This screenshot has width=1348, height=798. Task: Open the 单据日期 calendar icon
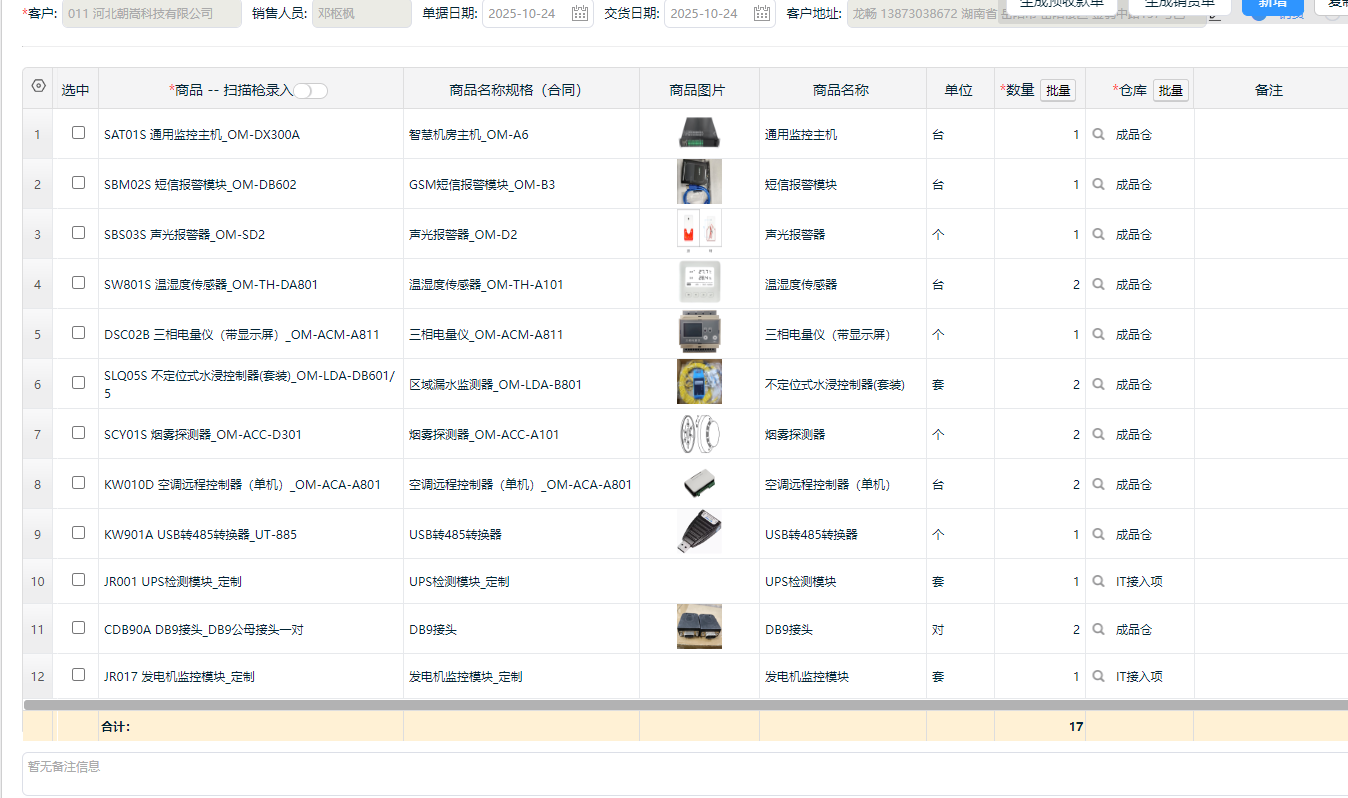pos(580,13)
